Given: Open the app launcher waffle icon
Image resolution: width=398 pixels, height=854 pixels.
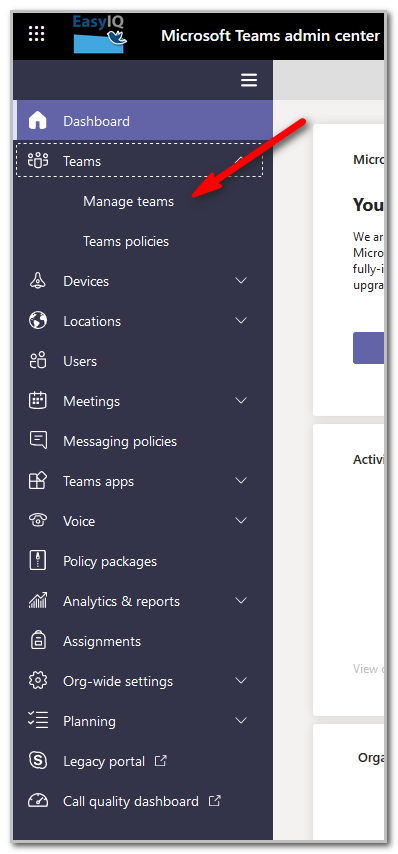Looking at the screenshot, I should click(x=36, y=34).
